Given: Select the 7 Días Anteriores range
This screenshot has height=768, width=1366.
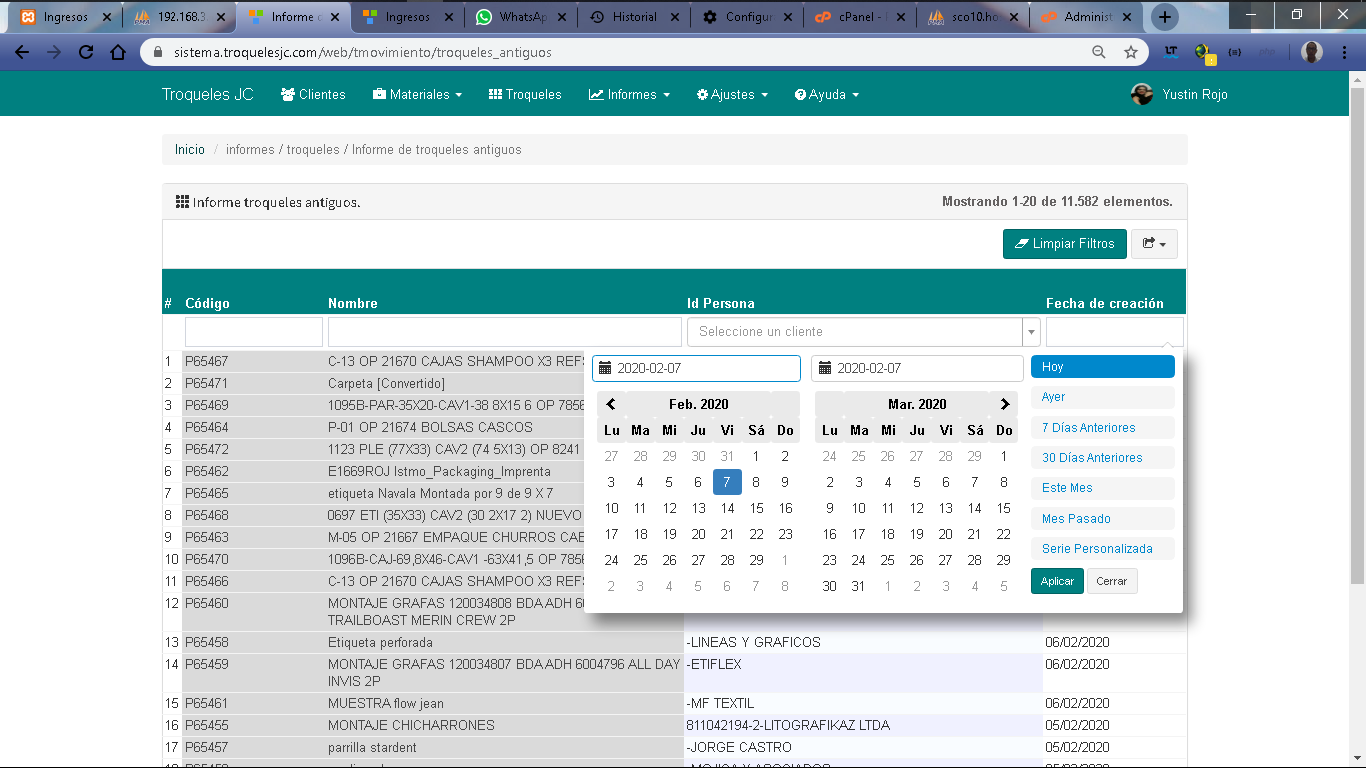Looking at the screenshot, I should (x=1088, y=428).
